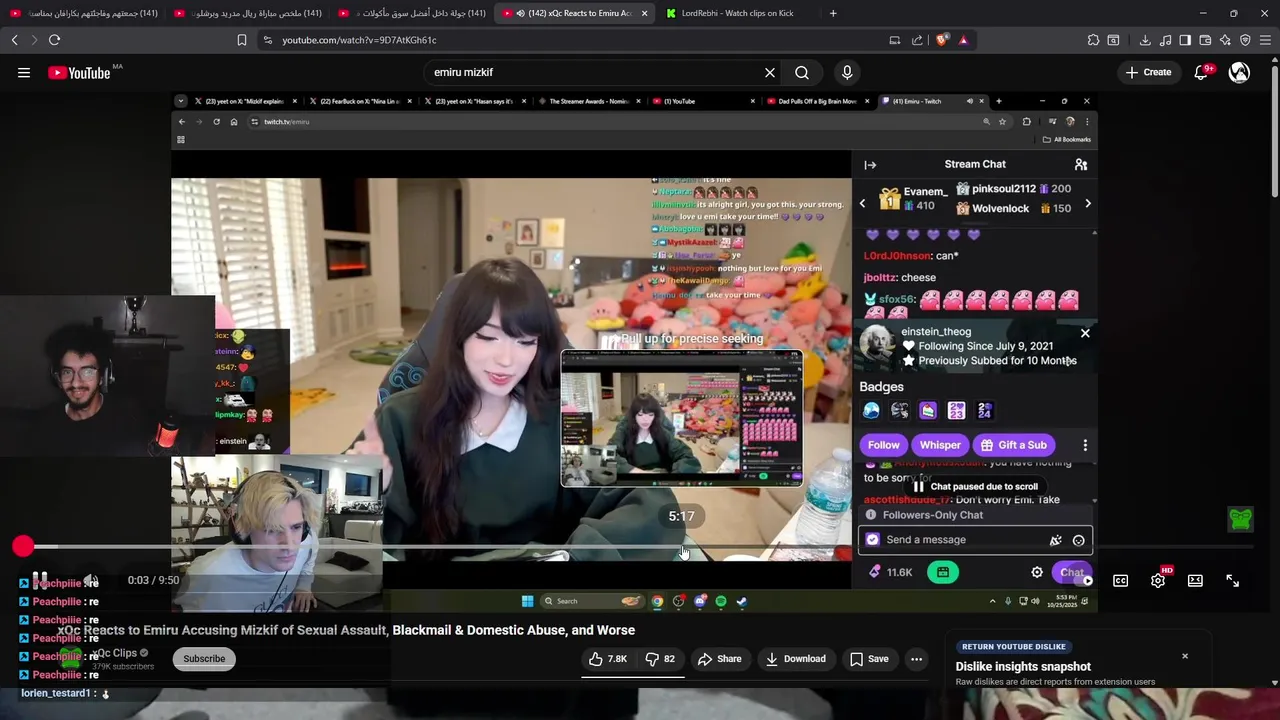Share this page from the address bar
Screen dimensions: 1280x720
pyautogui.click(x=917, y=40)
